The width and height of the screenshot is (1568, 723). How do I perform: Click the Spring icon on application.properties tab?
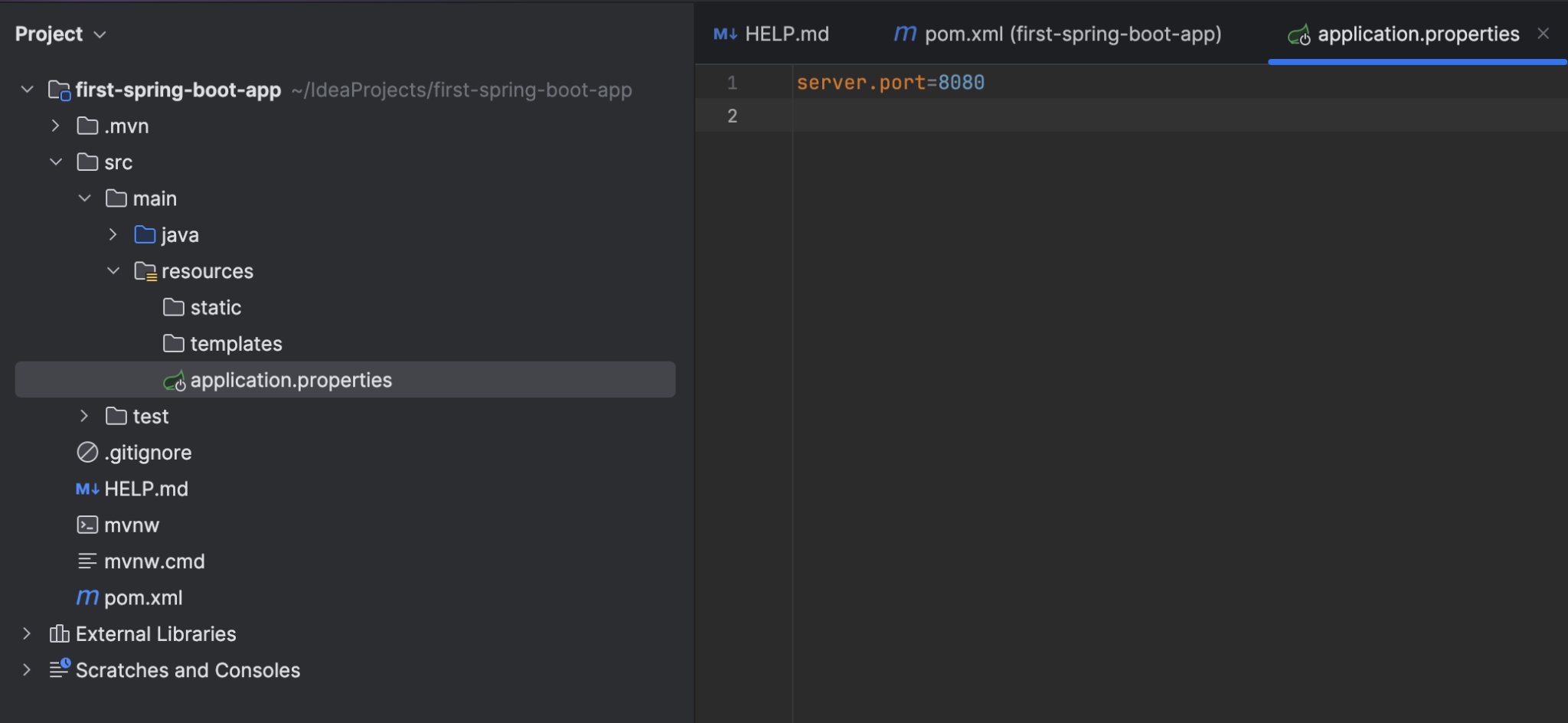point(1299,35)
